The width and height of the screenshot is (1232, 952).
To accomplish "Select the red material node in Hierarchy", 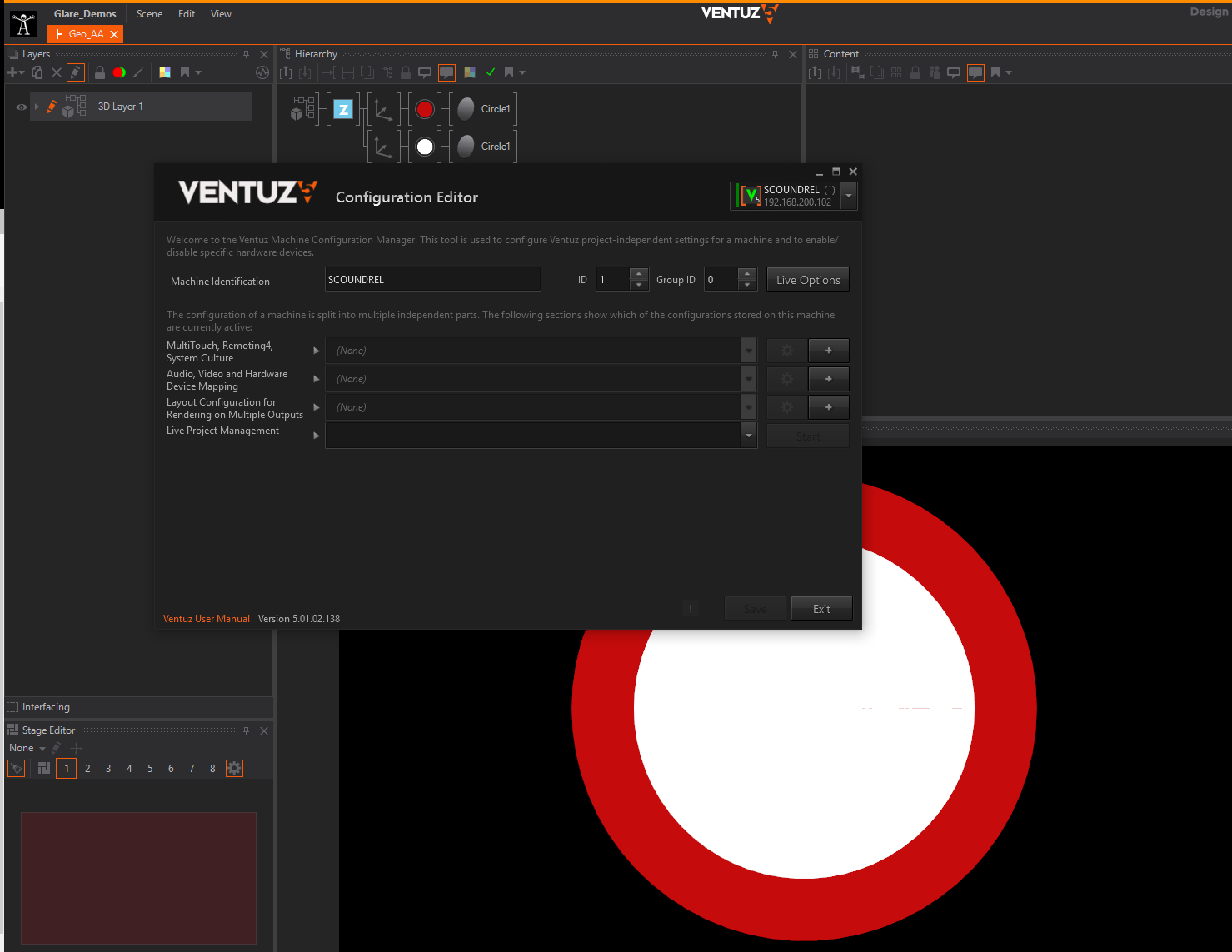I will [425, 109].
